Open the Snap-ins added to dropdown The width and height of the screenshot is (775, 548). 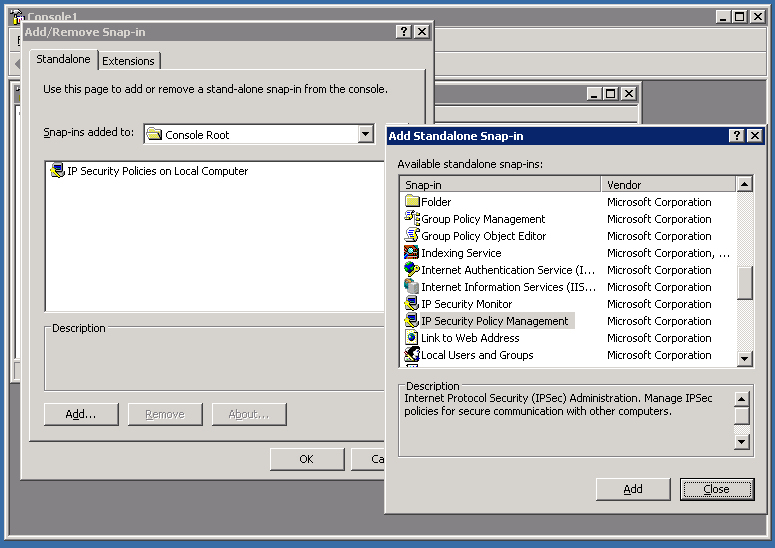point(365,134)
